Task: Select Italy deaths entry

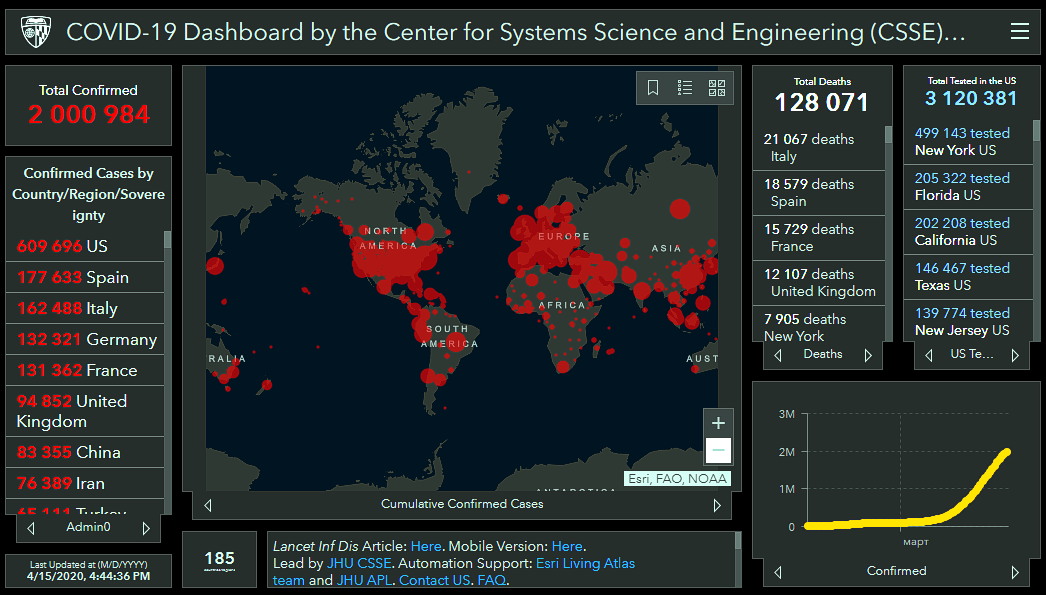Action: (x=818, y=147)
